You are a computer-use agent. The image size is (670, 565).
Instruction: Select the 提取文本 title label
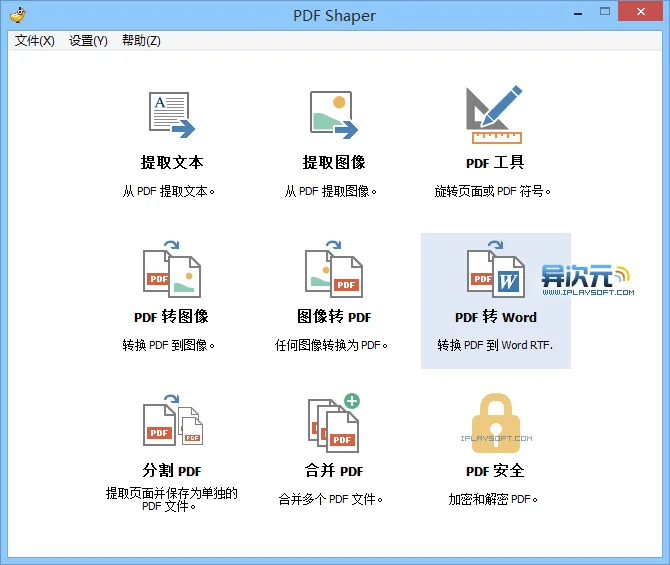[x=172, y=162]
